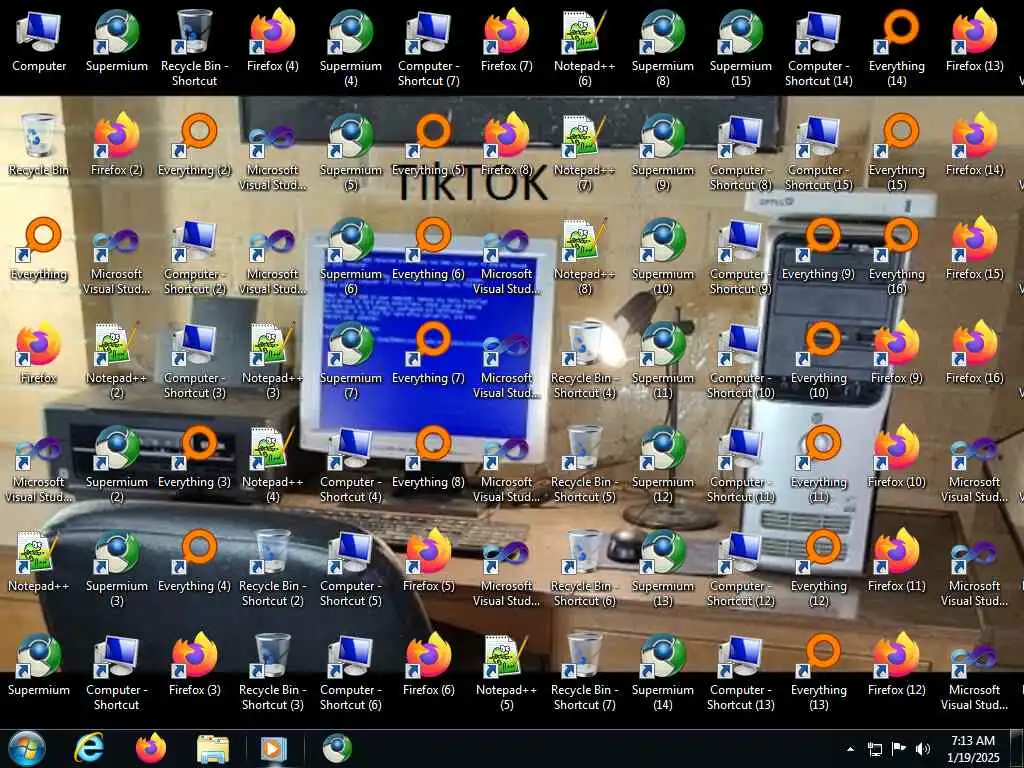Select Supermium (13) shortcut

[663, 568]
